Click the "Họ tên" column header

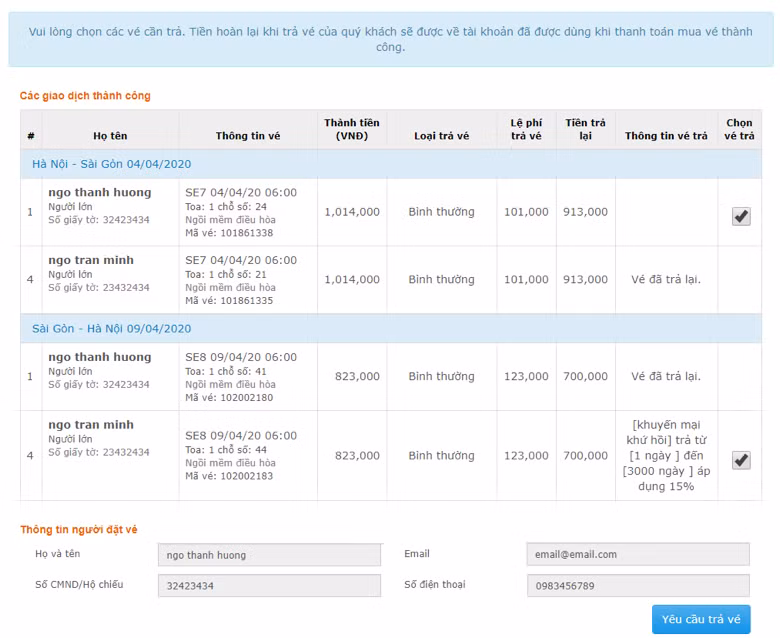point(110,136)
